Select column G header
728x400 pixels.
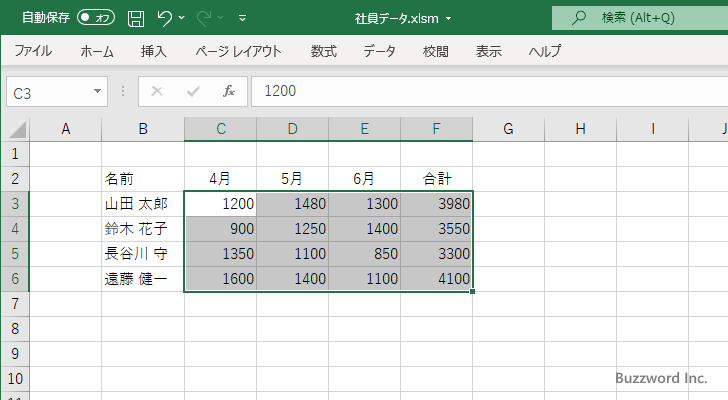click(x=508, y=128)
